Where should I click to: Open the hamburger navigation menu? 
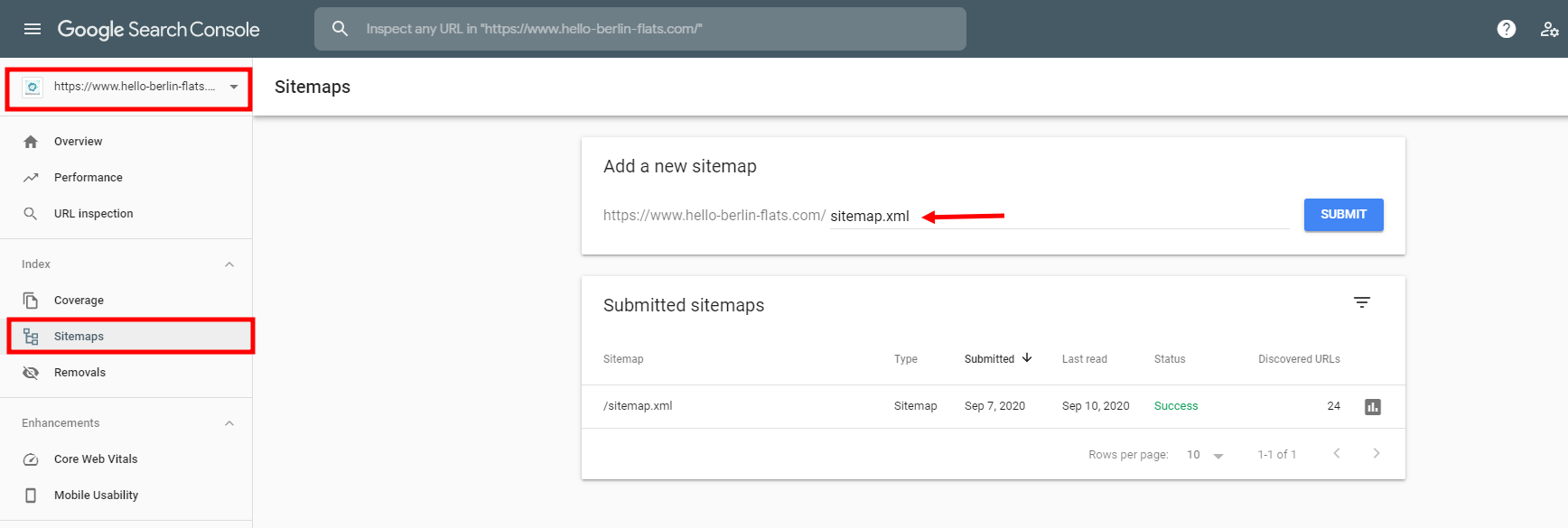point(33,29)
